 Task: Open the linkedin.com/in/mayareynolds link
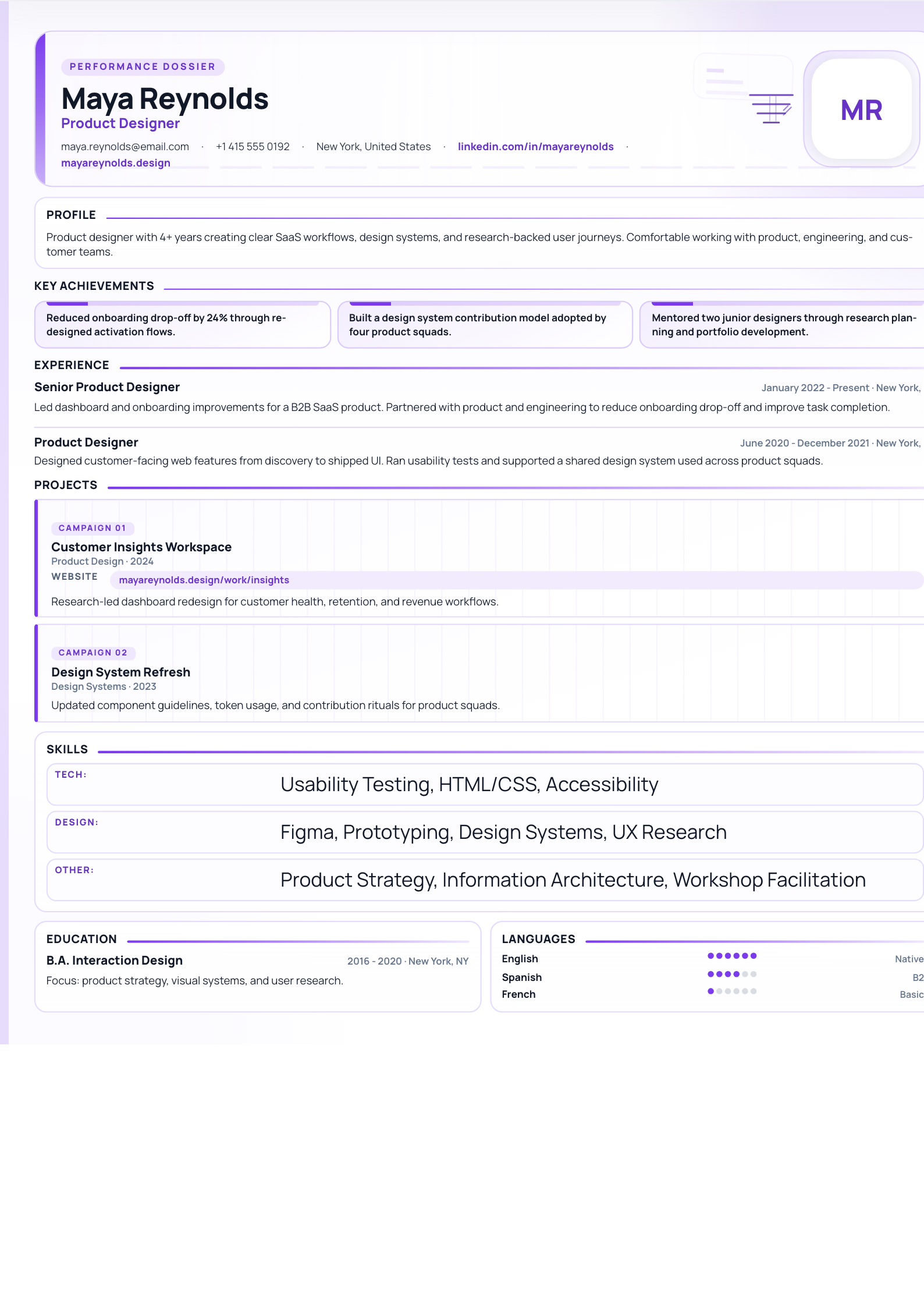pyautogui.click(x=535, y=147)
